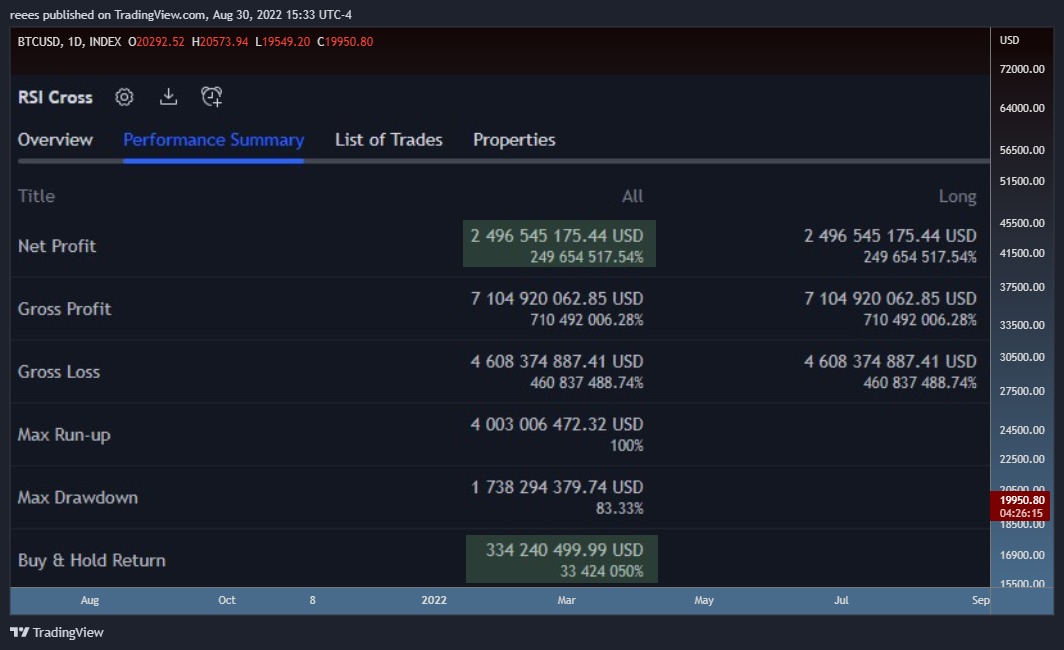Click the current price label 19950.80
This screenshot has height=650, width=1064.
[x=1022, y=500]
